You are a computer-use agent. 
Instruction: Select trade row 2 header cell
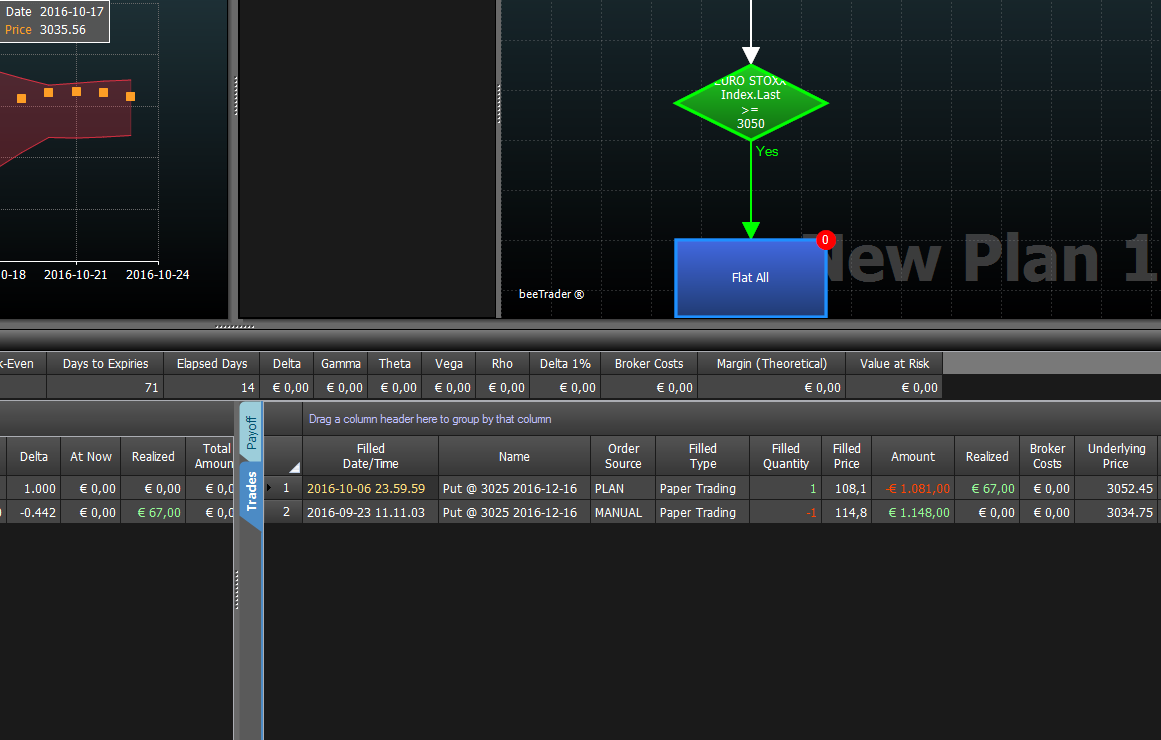click(284, 512)
